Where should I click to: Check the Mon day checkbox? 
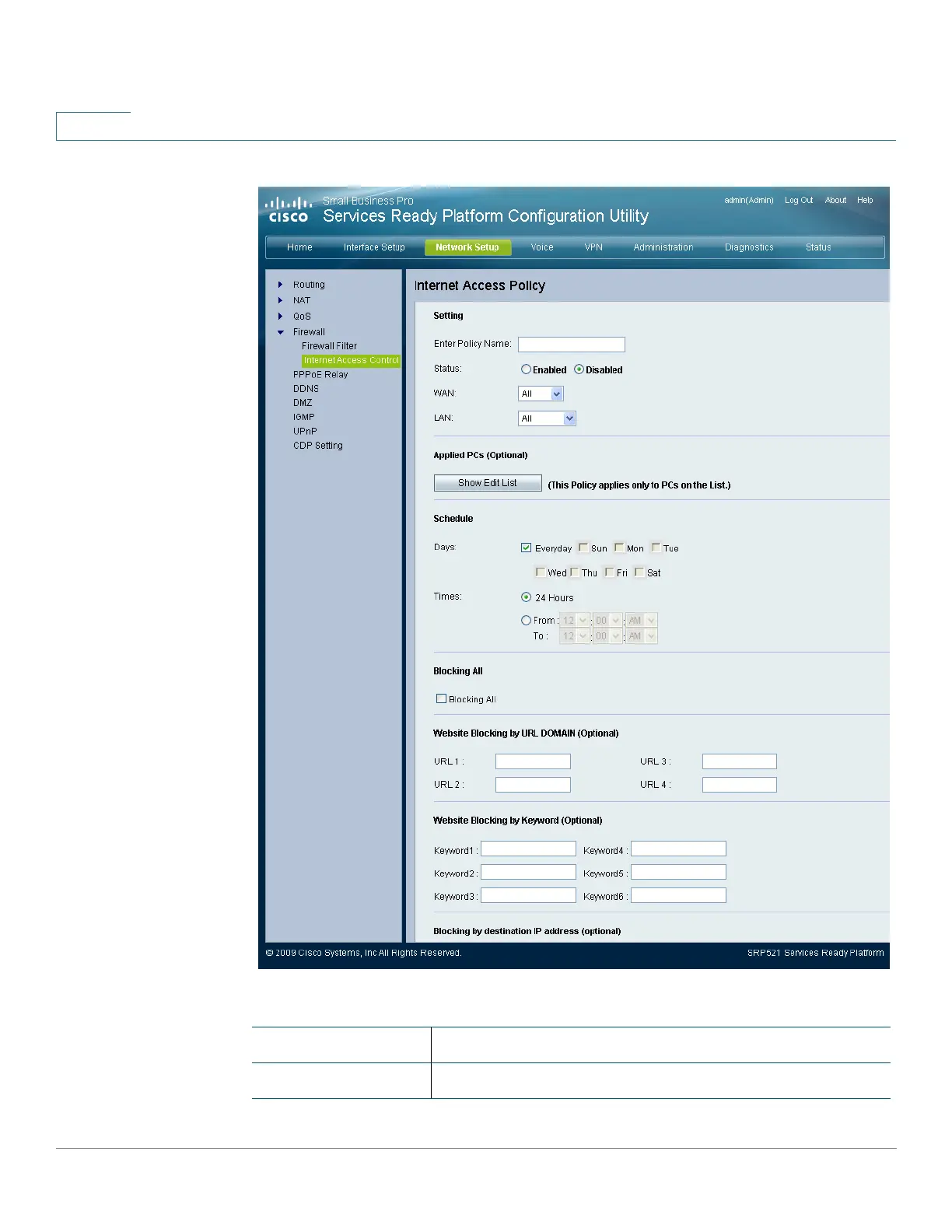[619, 548]
